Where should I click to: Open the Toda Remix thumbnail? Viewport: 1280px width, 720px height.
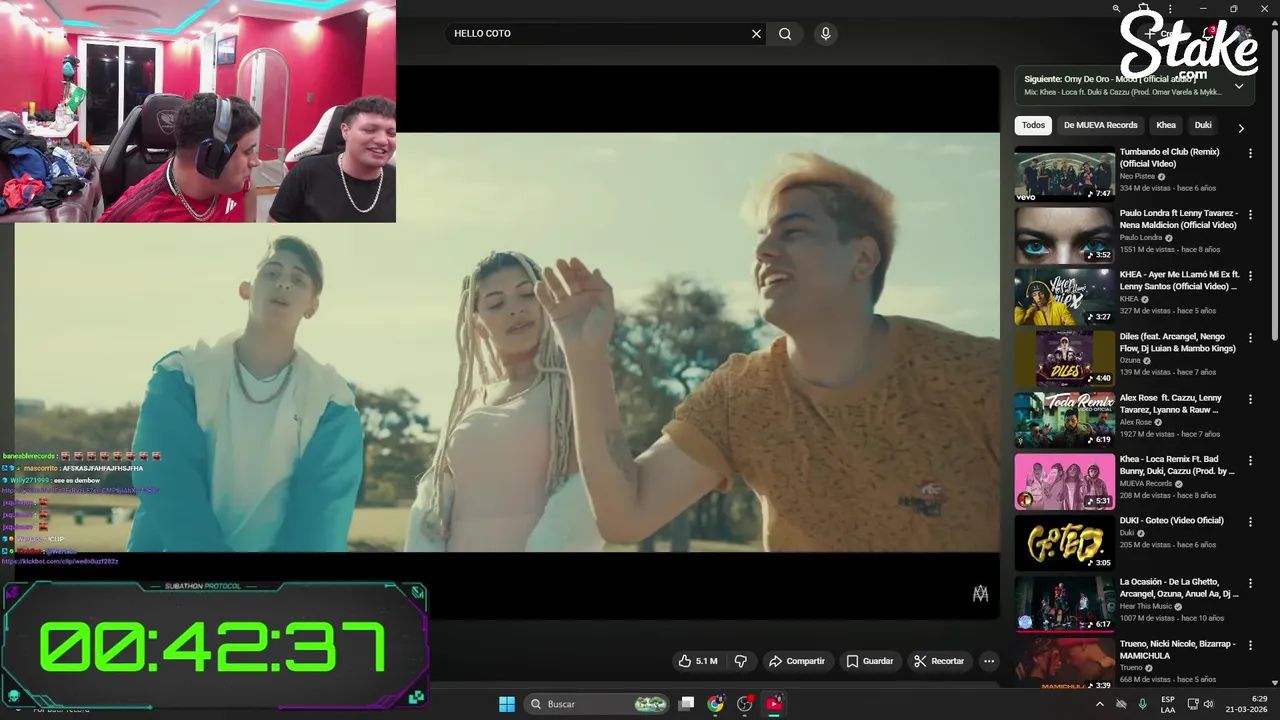tap(1065, 420)
